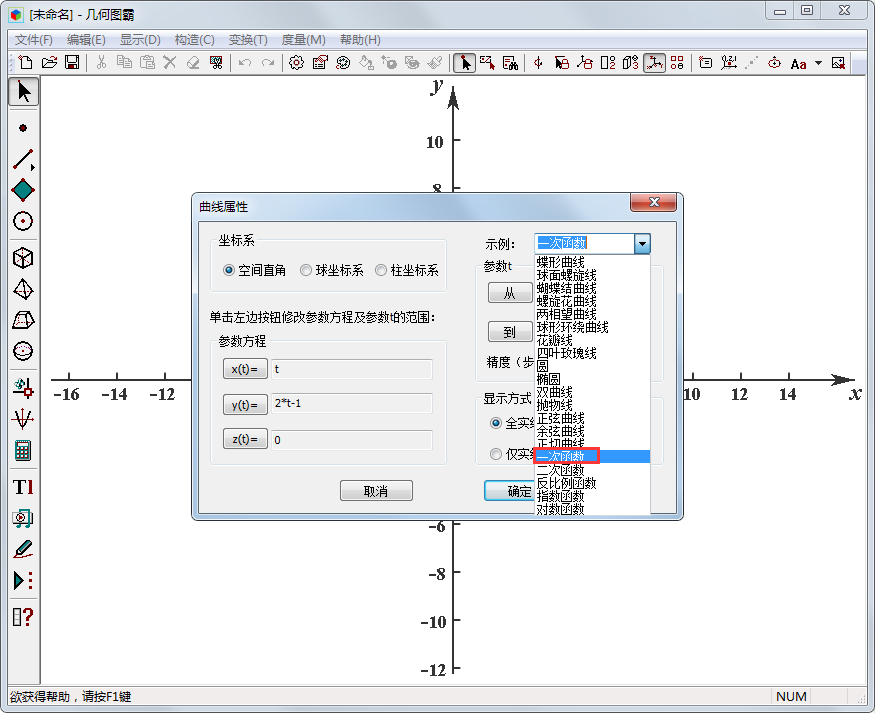
Task: Select the cube construction tool
Action: 22,257
